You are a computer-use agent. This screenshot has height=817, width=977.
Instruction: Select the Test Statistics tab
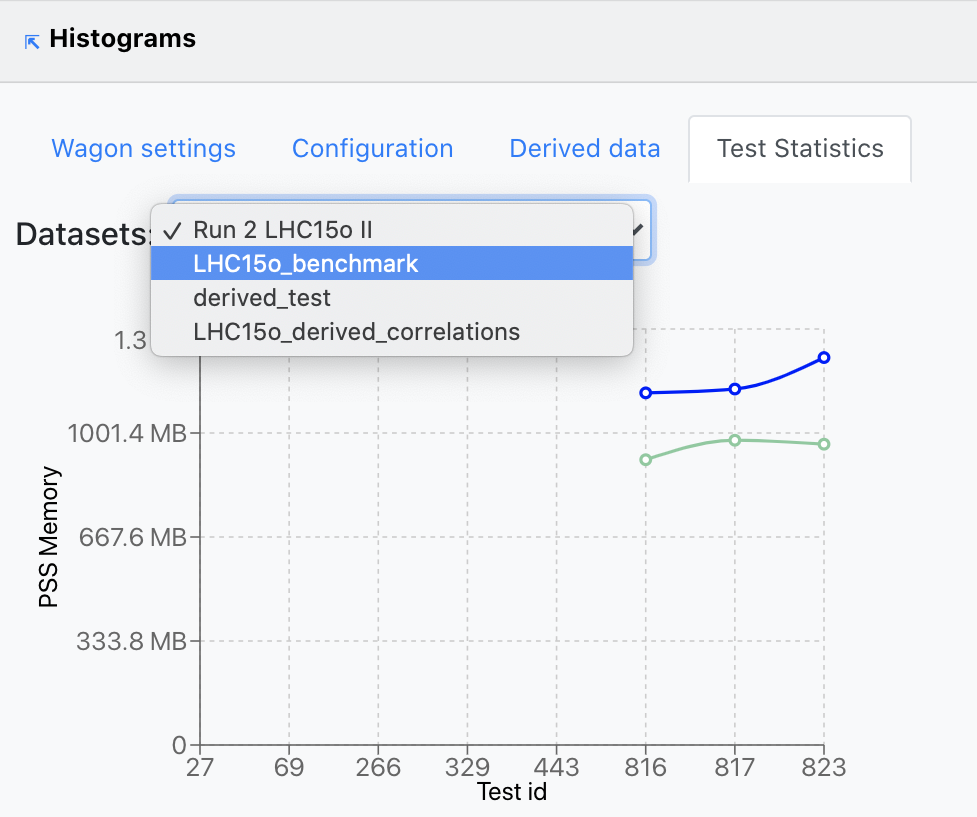coord(800,149)
